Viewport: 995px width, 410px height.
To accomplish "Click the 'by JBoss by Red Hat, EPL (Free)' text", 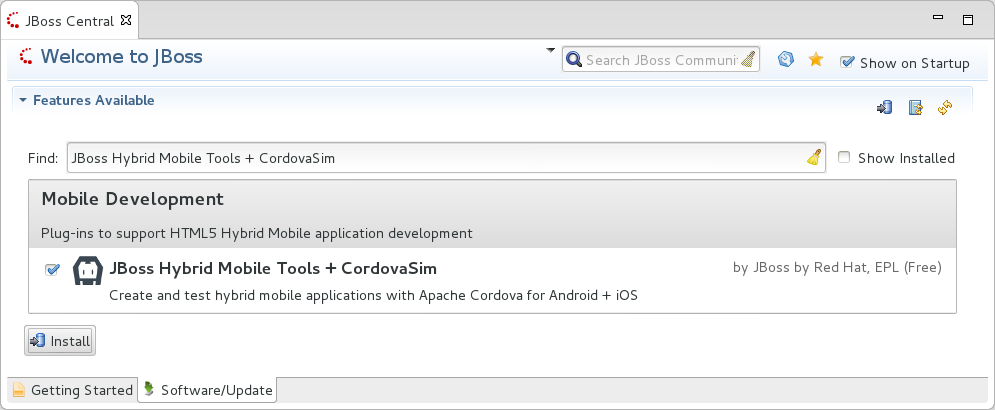I will [837, 268].
